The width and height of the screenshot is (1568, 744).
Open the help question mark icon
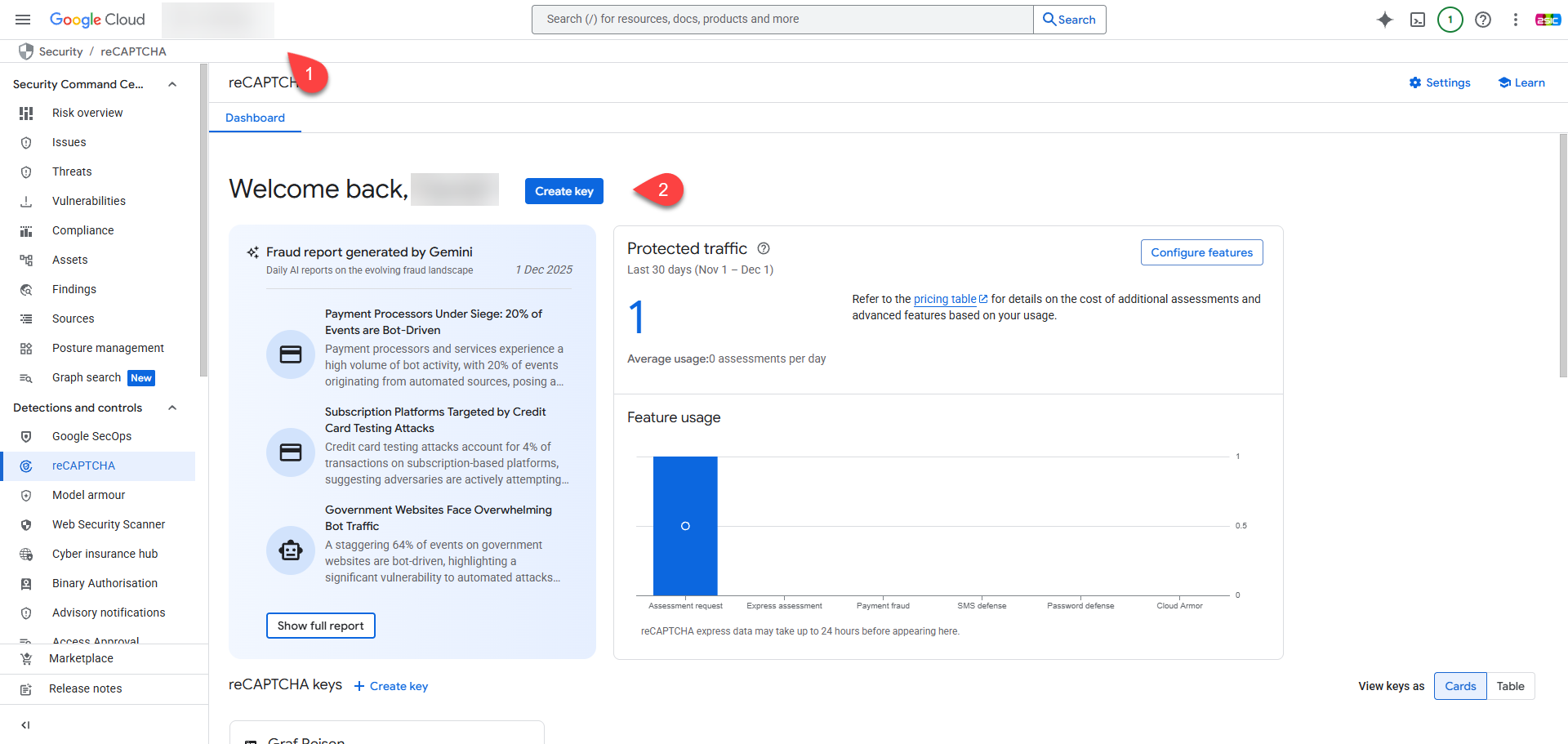pyautogui.click(x=1483, y=20)
